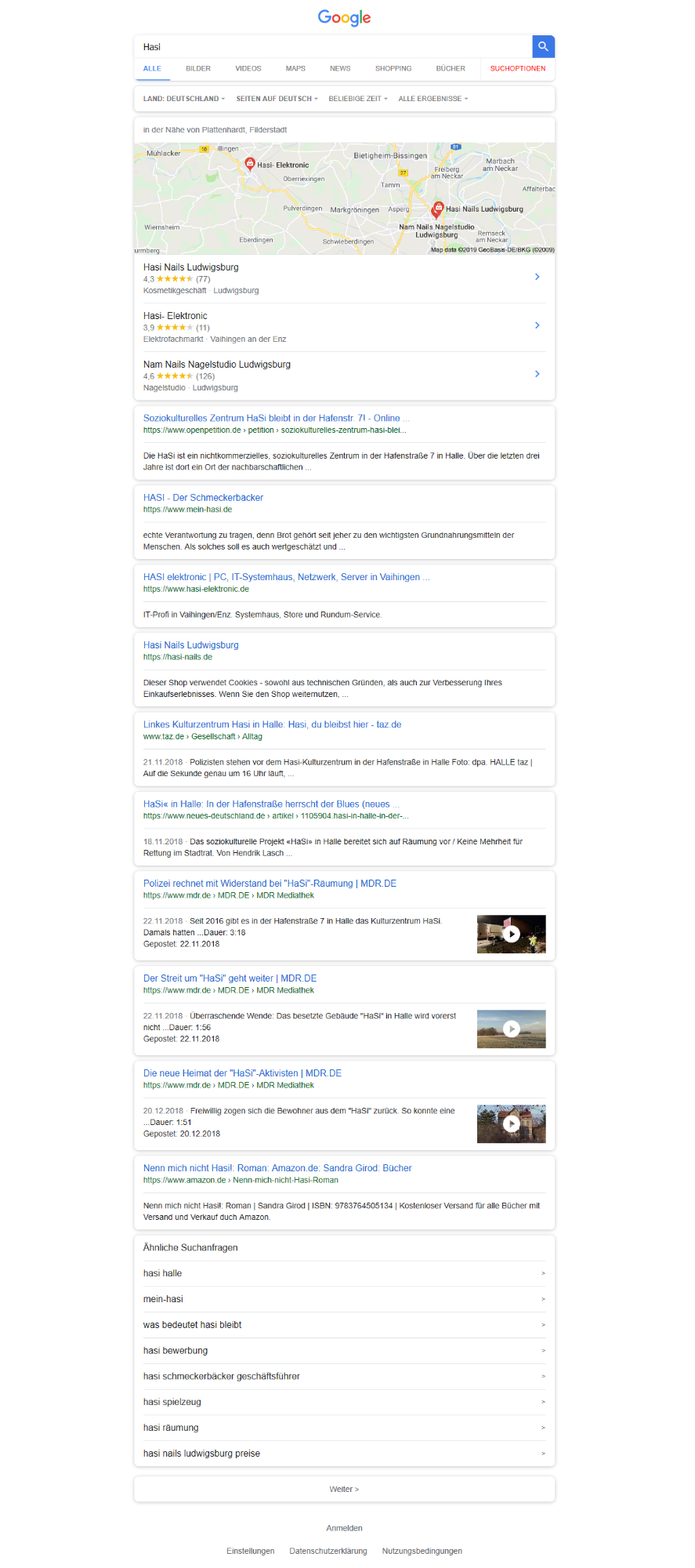This screenshot has width=695, height=1568.
Task: Click the blue search magnifier button
Action: 543,46
